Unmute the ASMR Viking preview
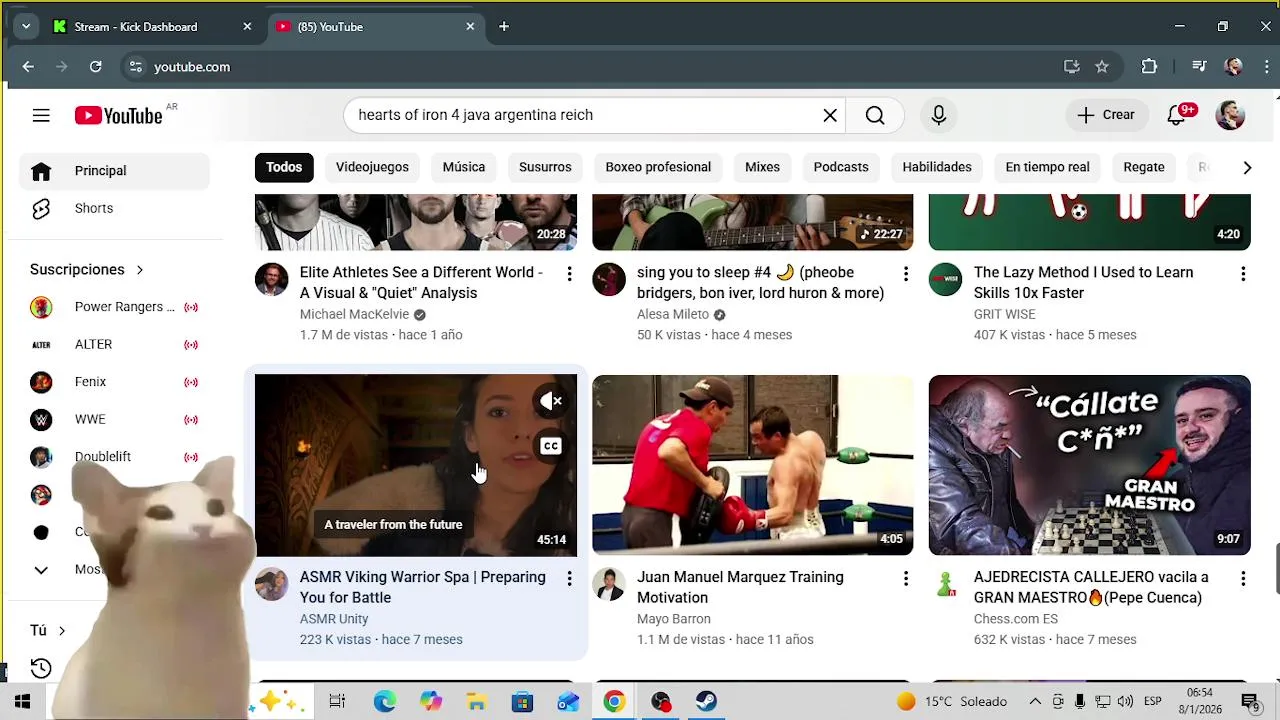Viewport: 1280px width, 720px height. (x=551, y=401)
